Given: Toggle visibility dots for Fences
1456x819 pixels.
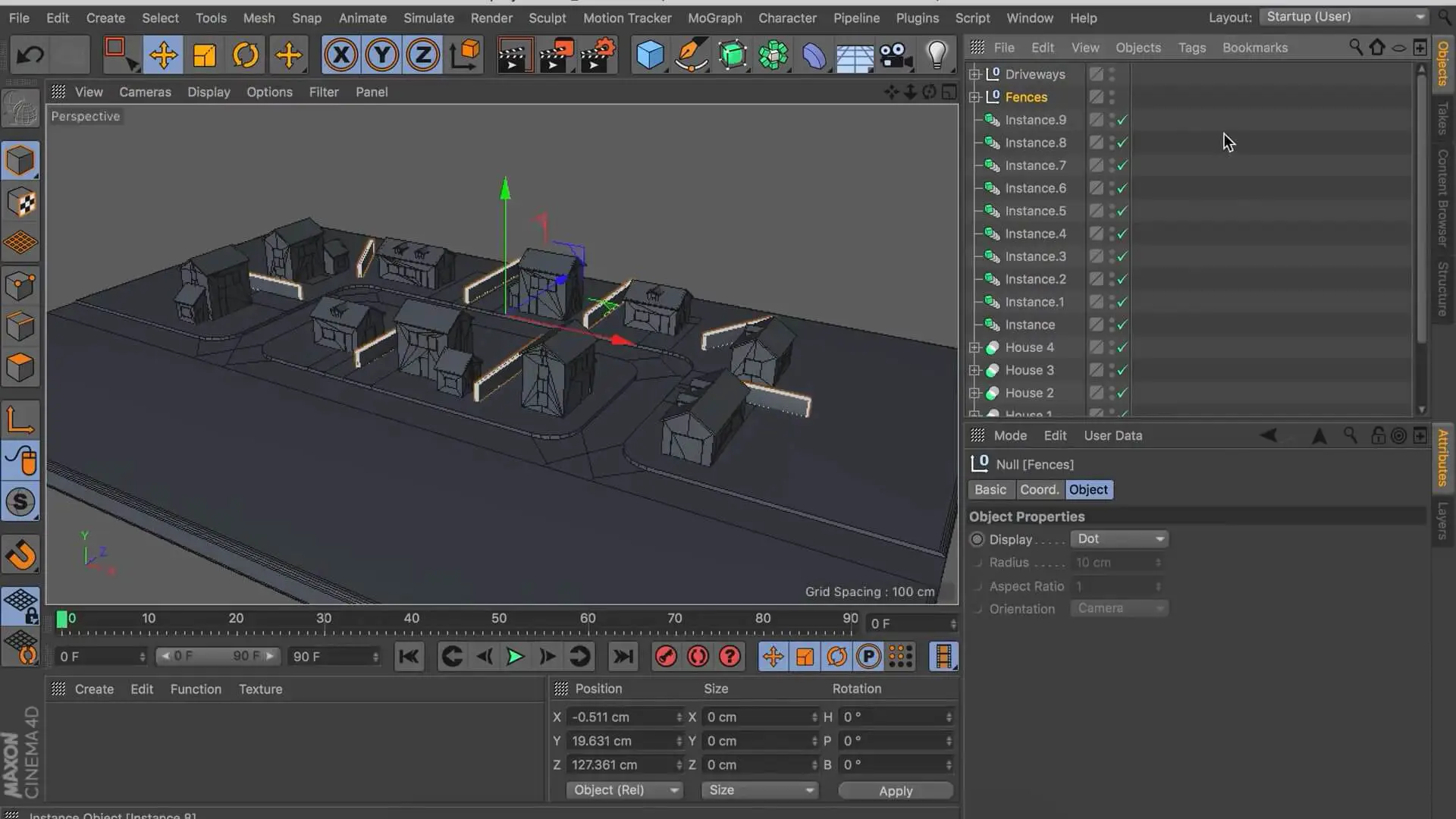Looking at the screenshot, I should pyautogui.click(x=1112, y=97).
